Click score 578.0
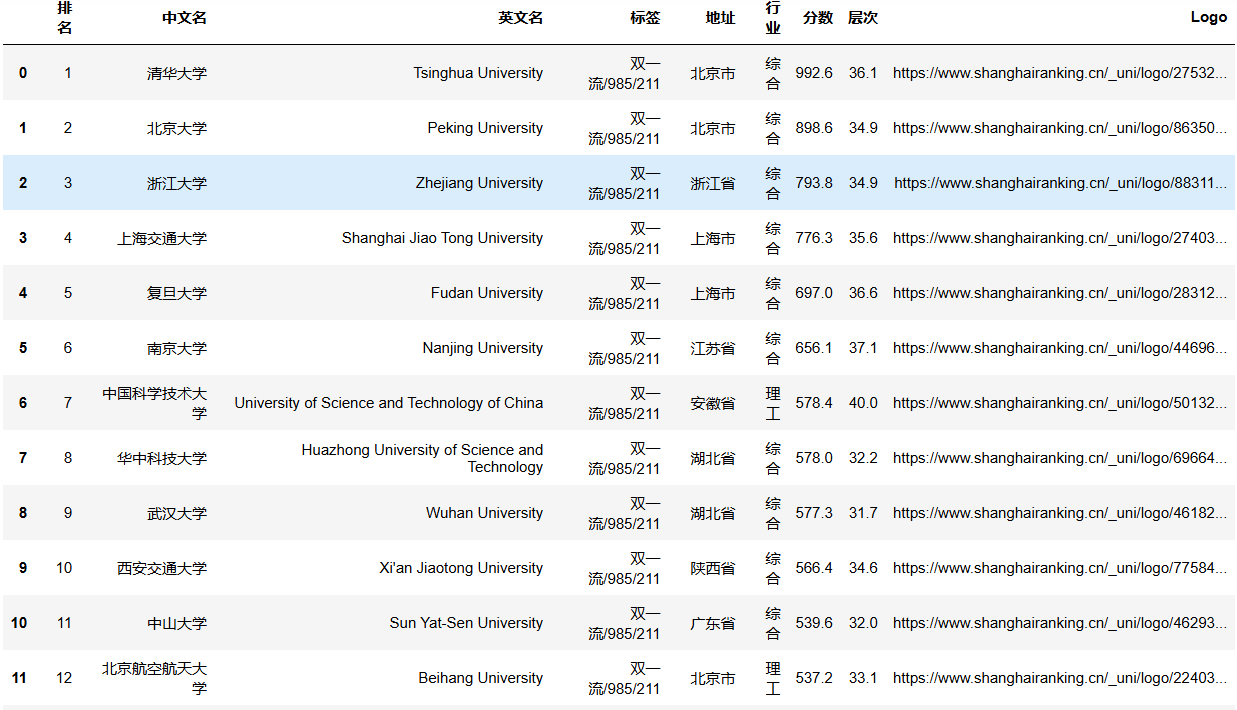Screen dimensions: 1237x710 tap(814, 458)
